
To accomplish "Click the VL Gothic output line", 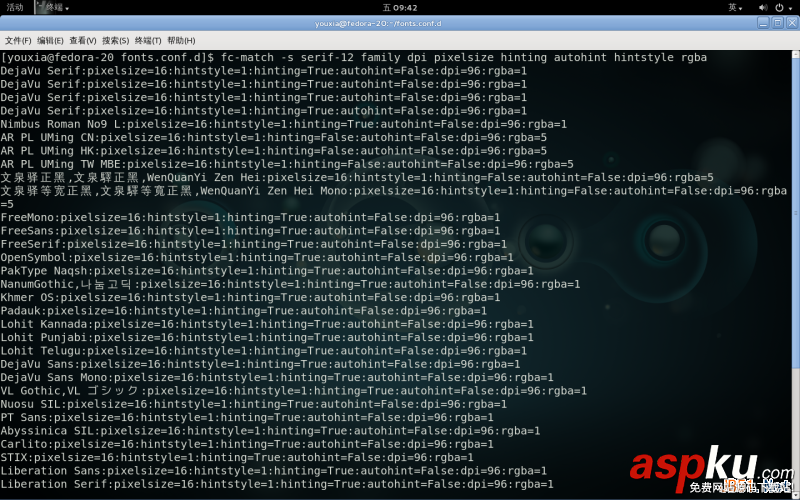I will (294, 390).
